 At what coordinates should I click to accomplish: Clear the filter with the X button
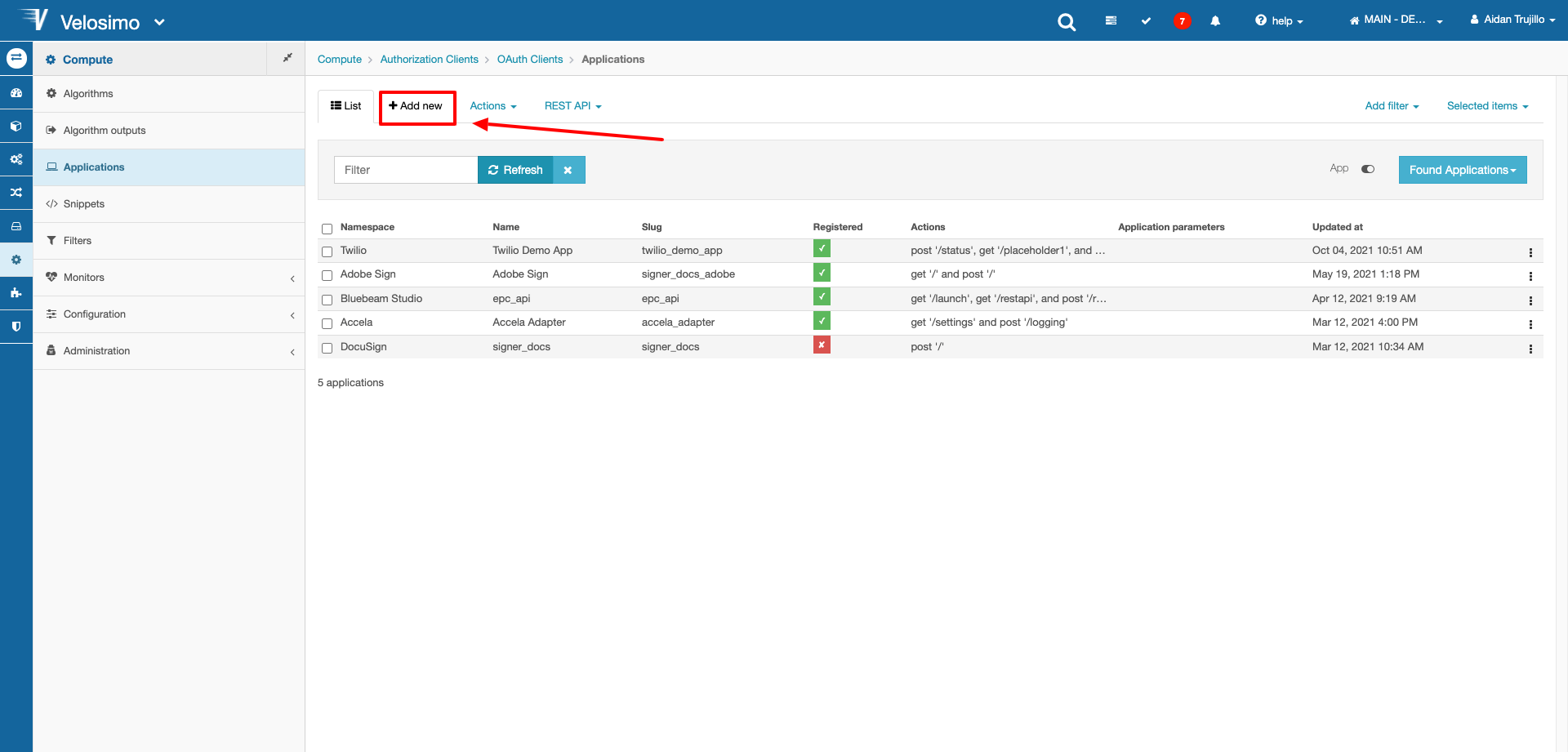click(x=568, y=170)
